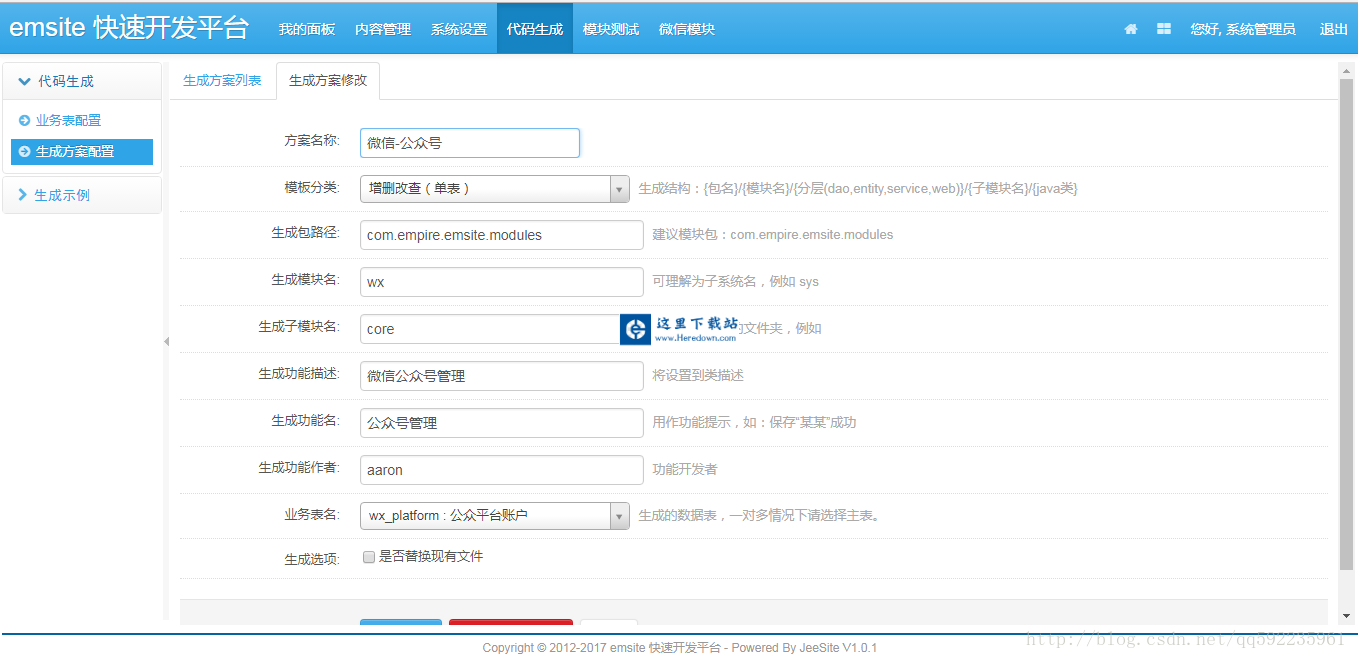Click the arrow icon beside 生成方案配置

tap(24, 152)
